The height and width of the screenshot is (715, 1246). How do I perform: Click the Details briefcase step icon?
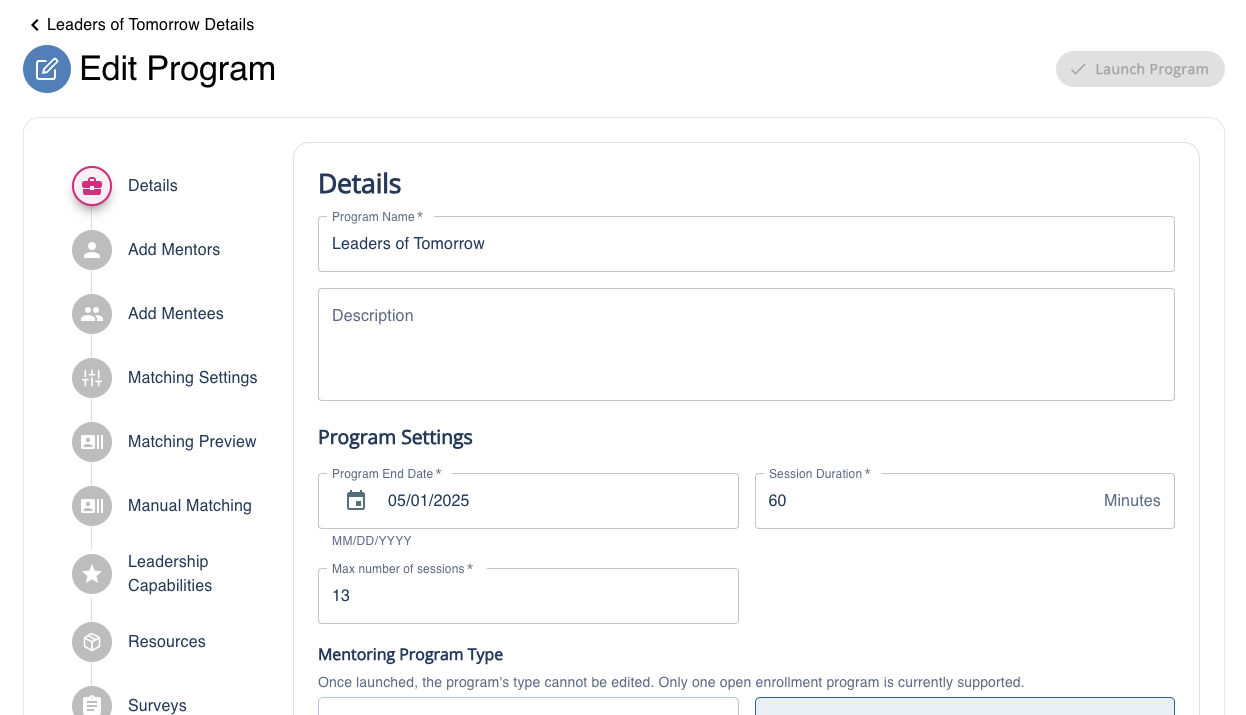[x=92, y=186]
